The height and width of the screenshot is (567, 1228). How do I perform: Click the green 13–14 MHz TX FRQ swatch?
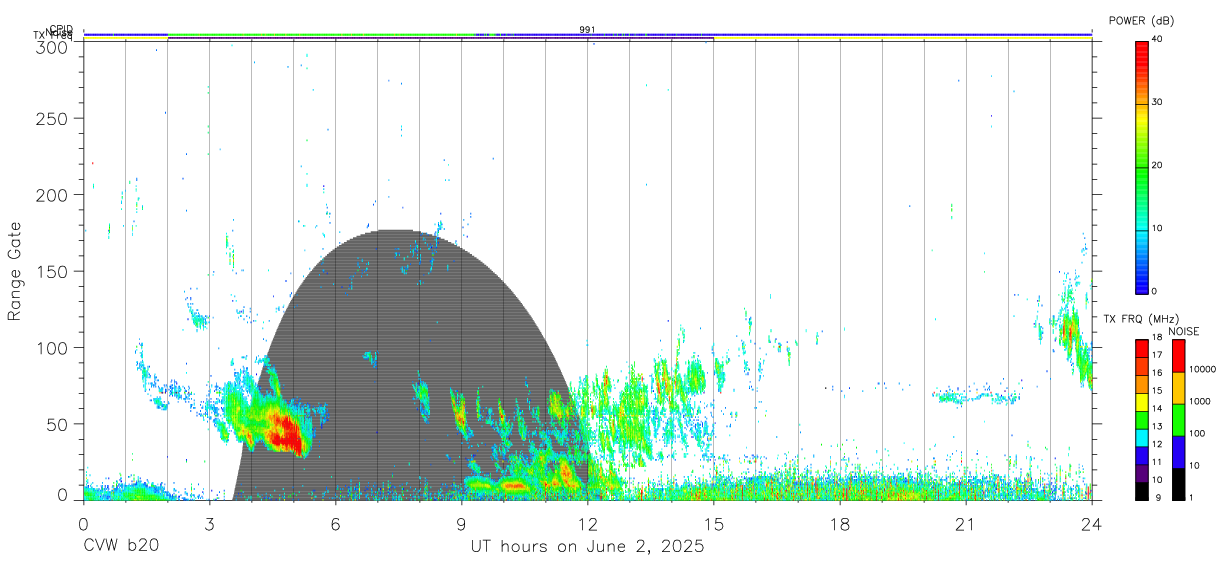click(1142, 418)
